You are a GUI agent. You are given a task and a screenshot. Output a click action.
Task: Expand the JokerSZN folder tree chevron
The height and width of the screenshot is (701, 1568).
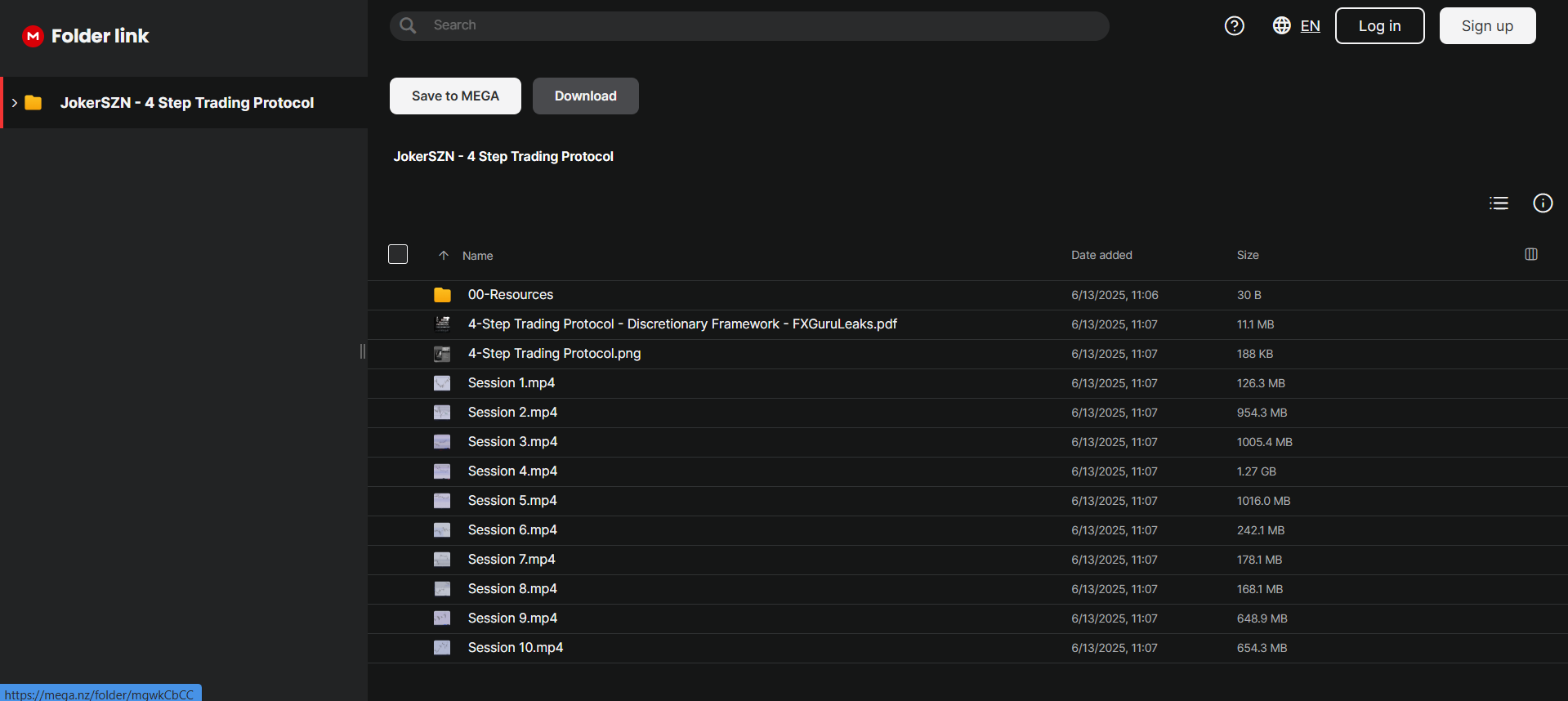15,103
